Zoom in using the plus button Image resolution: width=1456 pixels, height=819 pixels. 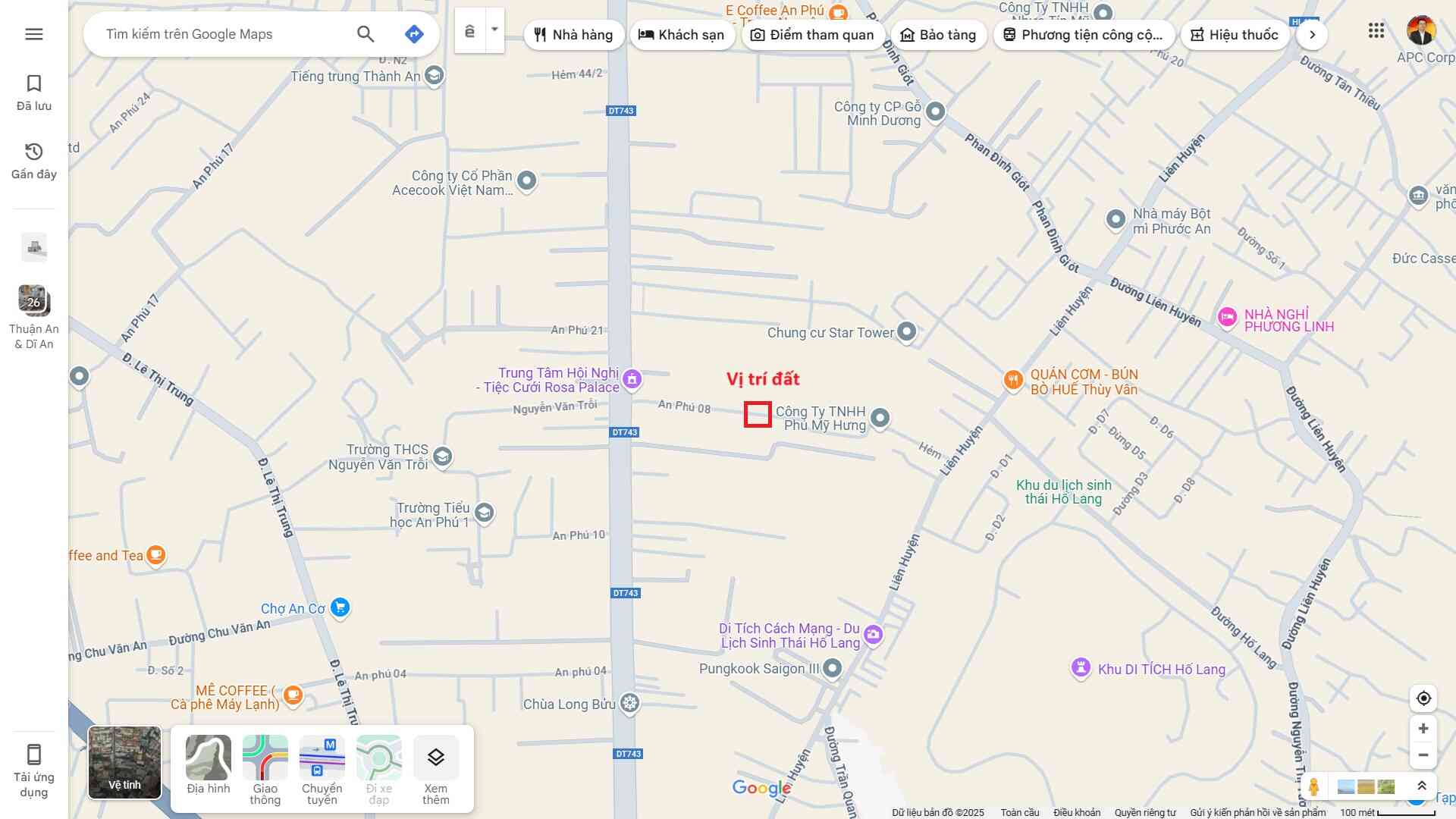(x=1423, y=729)
